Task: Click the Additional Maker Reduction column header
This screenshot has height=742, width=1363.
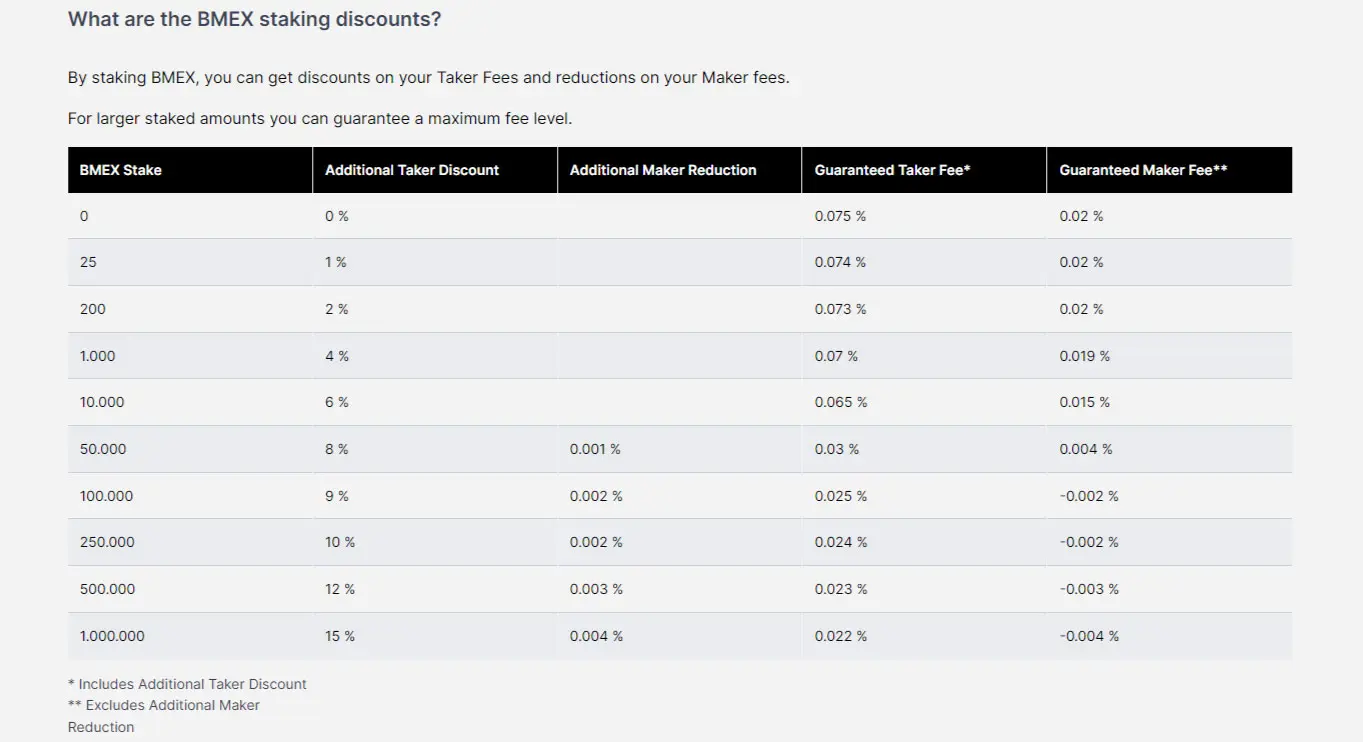Action: point(680,170)
